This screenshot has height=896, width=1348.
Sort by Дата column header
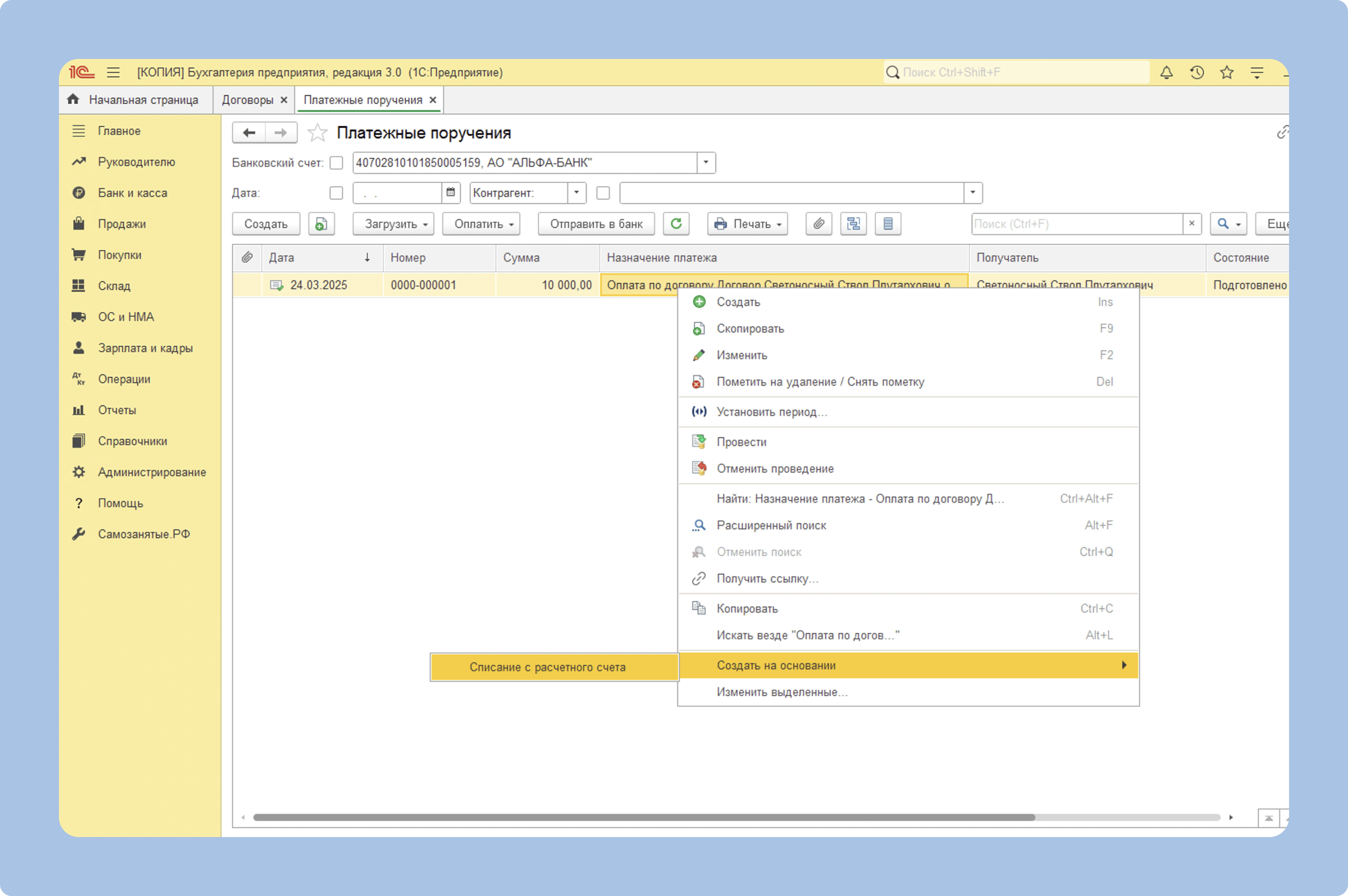(x=322, y=258)
